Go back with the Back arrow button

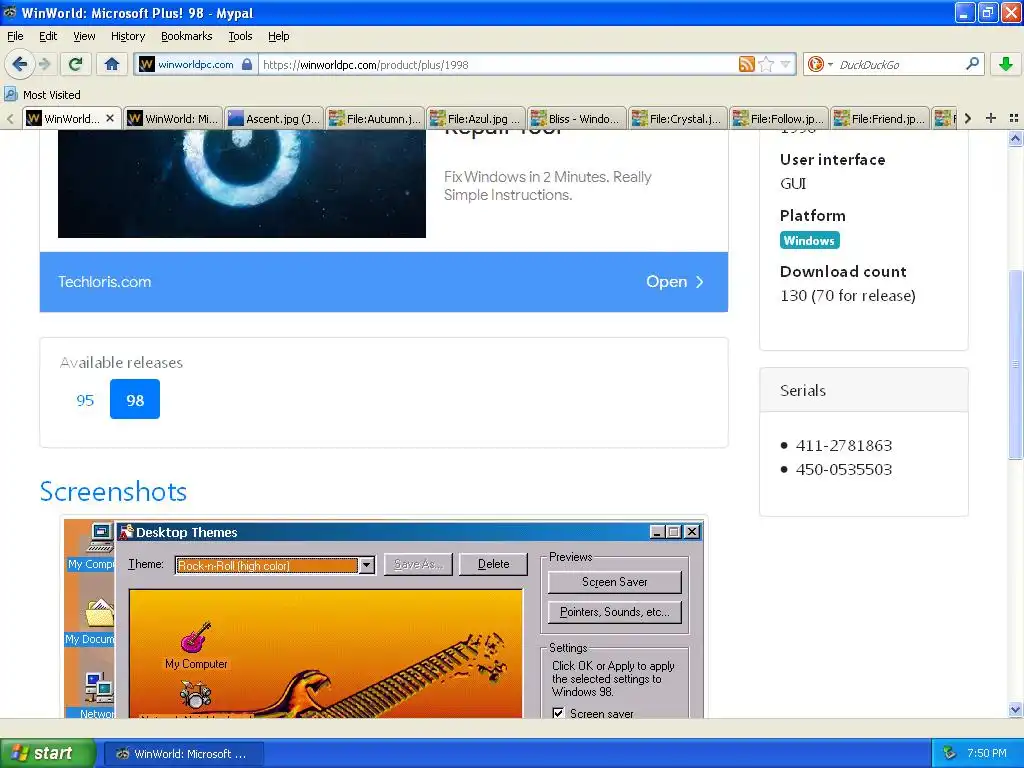[20, 64]
